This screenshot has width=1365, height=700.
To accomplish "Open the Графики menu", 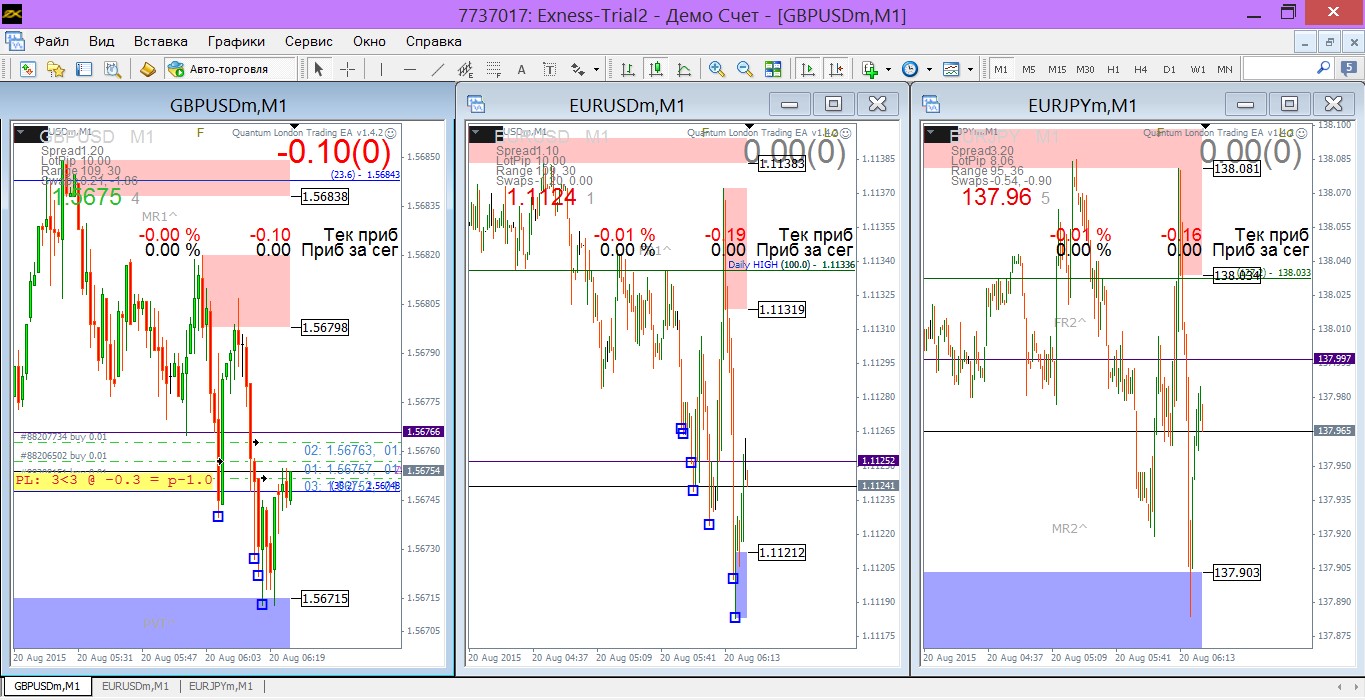I will click(237, 41).
